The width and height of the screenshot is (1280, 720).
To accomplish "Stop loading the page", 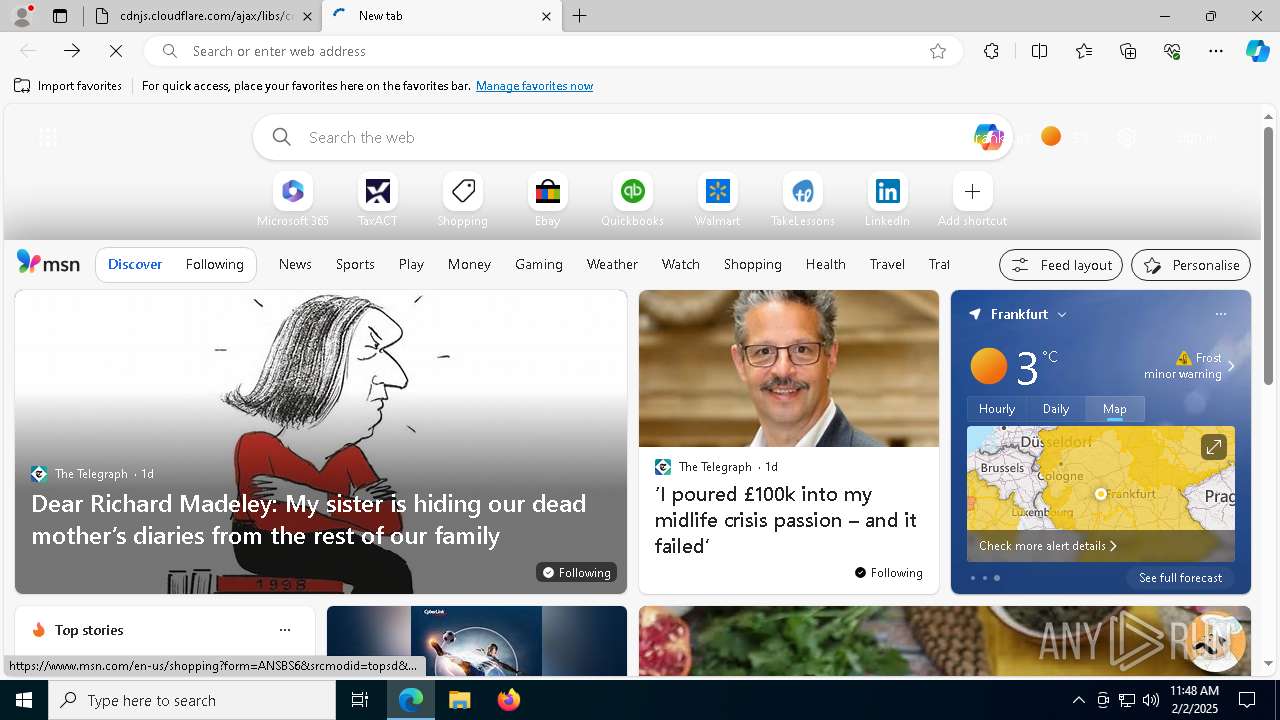I will 116,51.
